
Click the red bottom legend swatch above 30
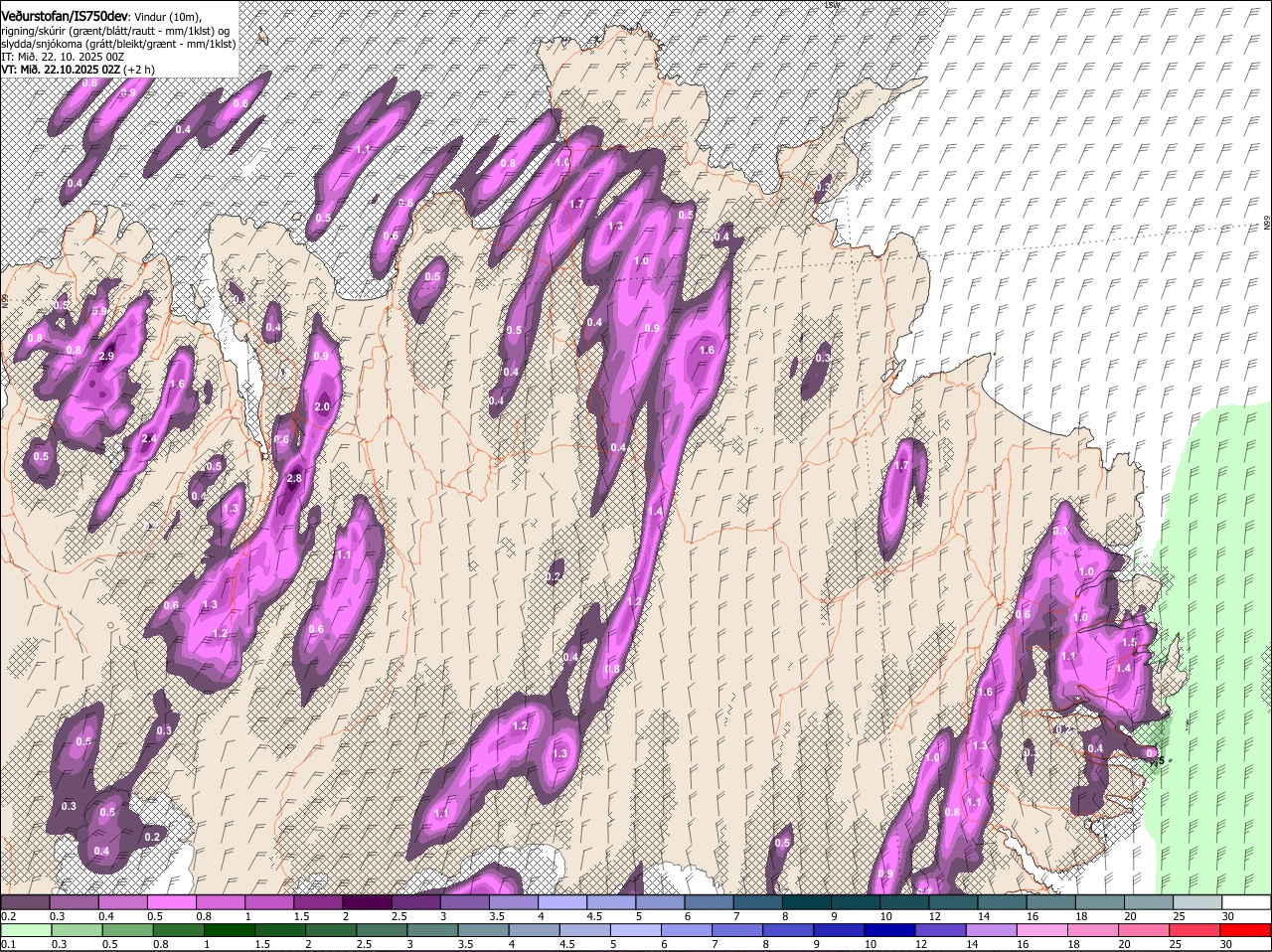(1246, 930)
